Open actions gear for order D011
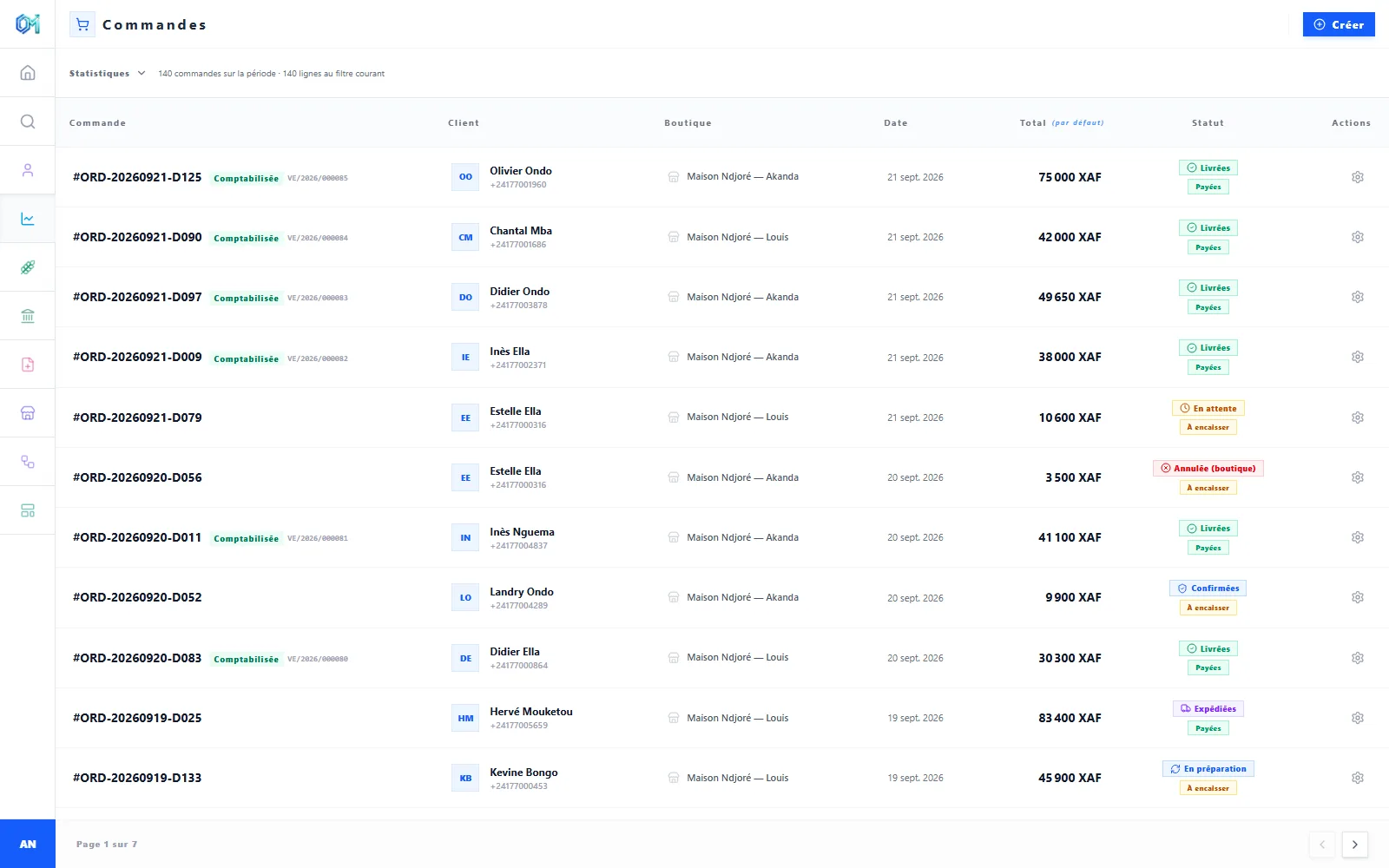The image size is (1389, 868). [1358, 537]
